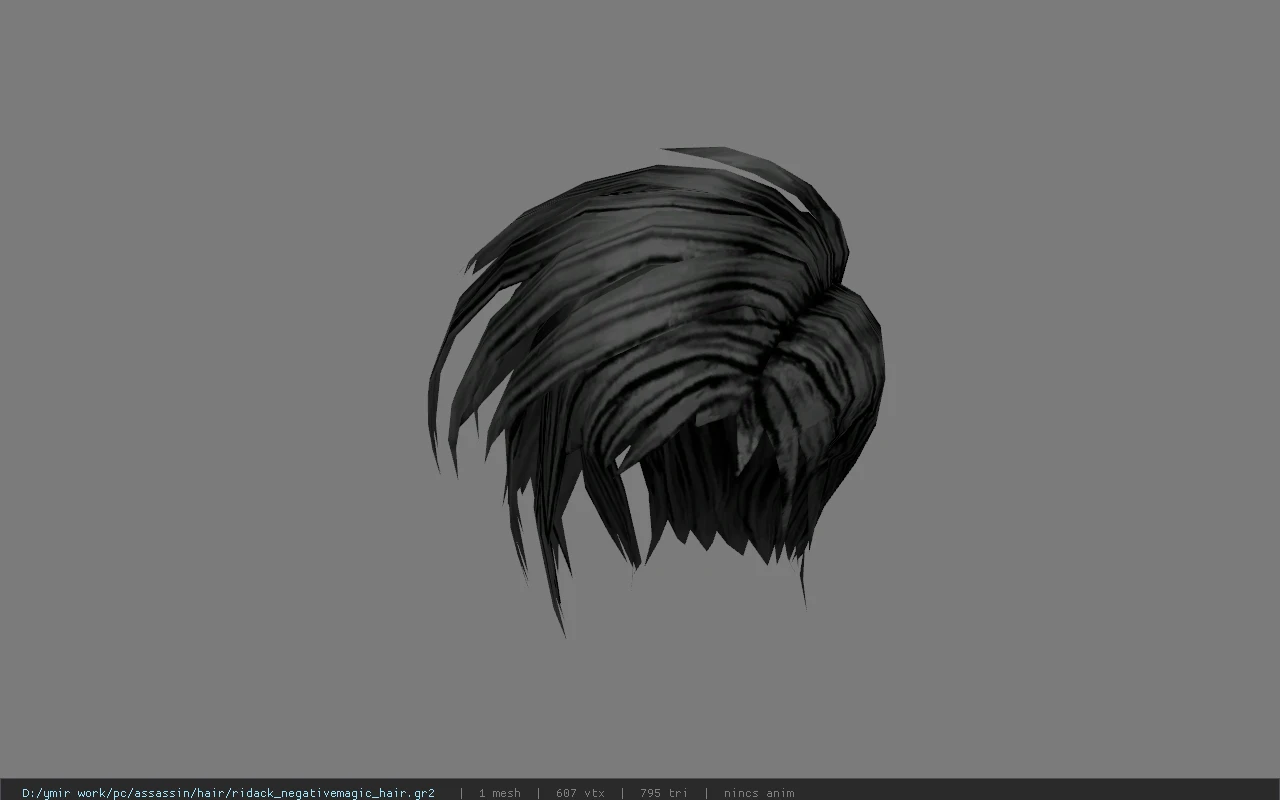The height and width of the screenshot is (800, 1280).
Task: Click the '1 mesh' status entry
Action: click(499, 793)
